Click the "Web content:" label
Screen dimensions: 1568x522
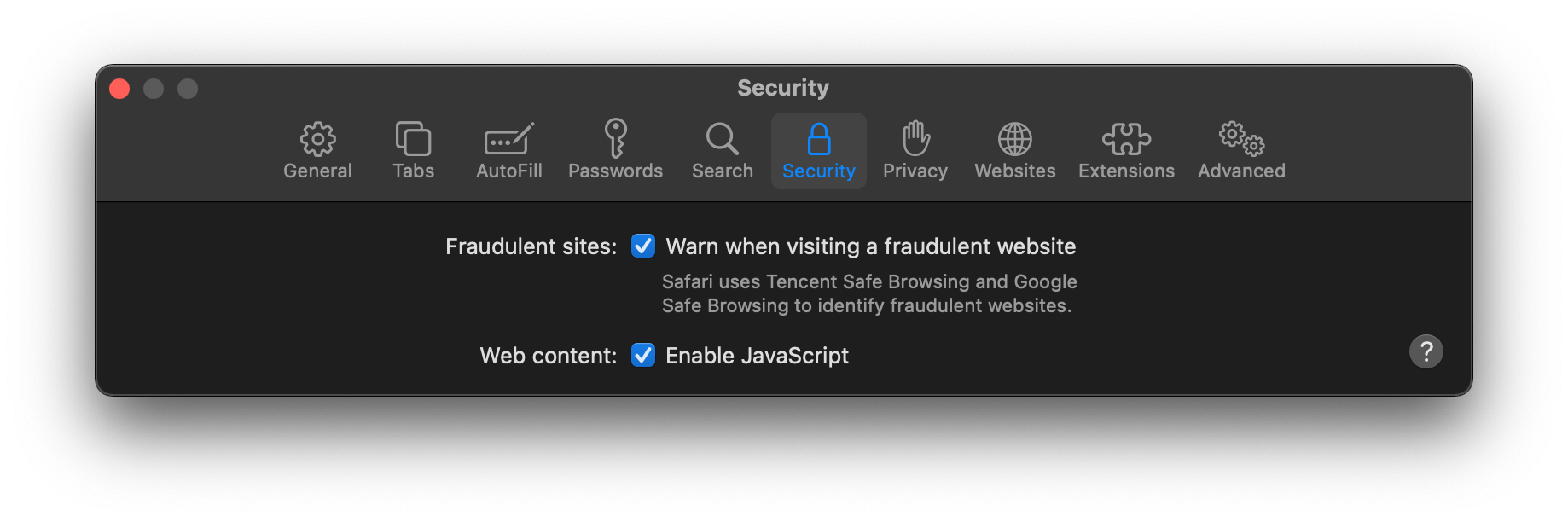548,356
